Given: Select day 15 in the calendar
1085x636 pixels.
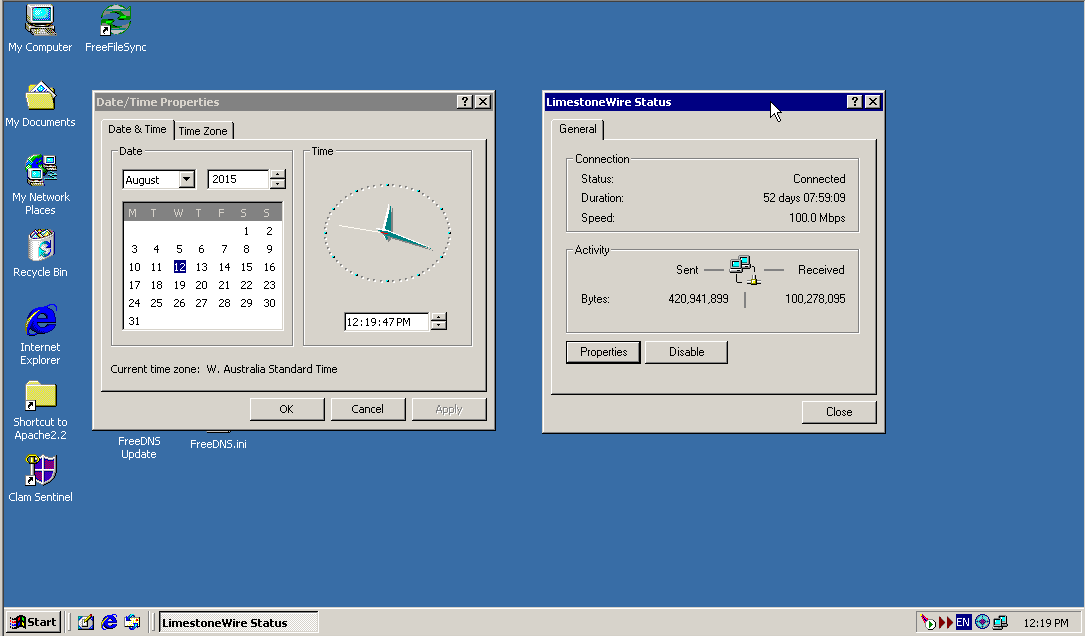Looking at the screenshot, I should (x=246, y=267).
